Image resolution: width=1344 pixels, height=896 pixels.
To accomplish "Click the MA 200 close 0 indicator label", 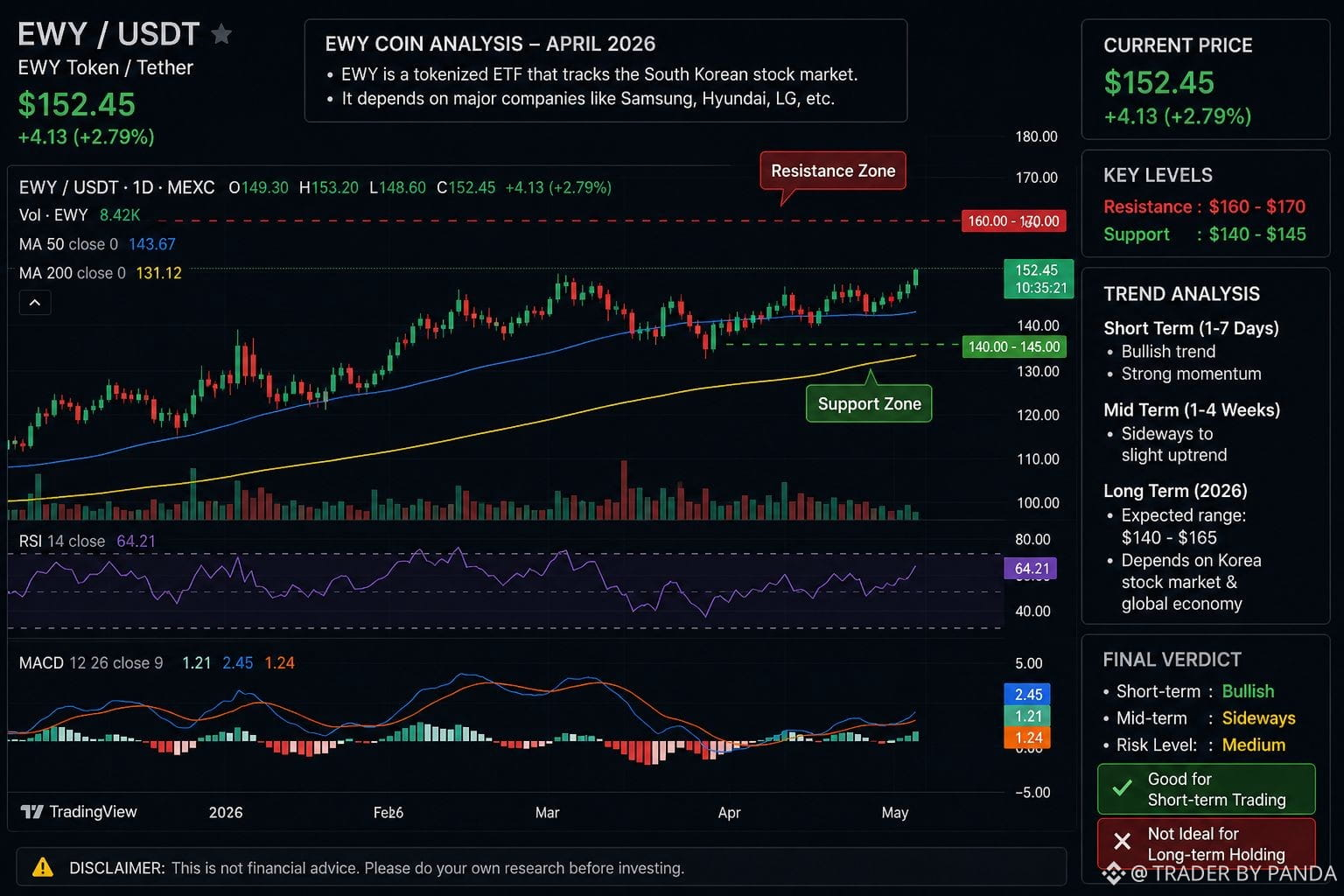I will click(x=73, y=273).
